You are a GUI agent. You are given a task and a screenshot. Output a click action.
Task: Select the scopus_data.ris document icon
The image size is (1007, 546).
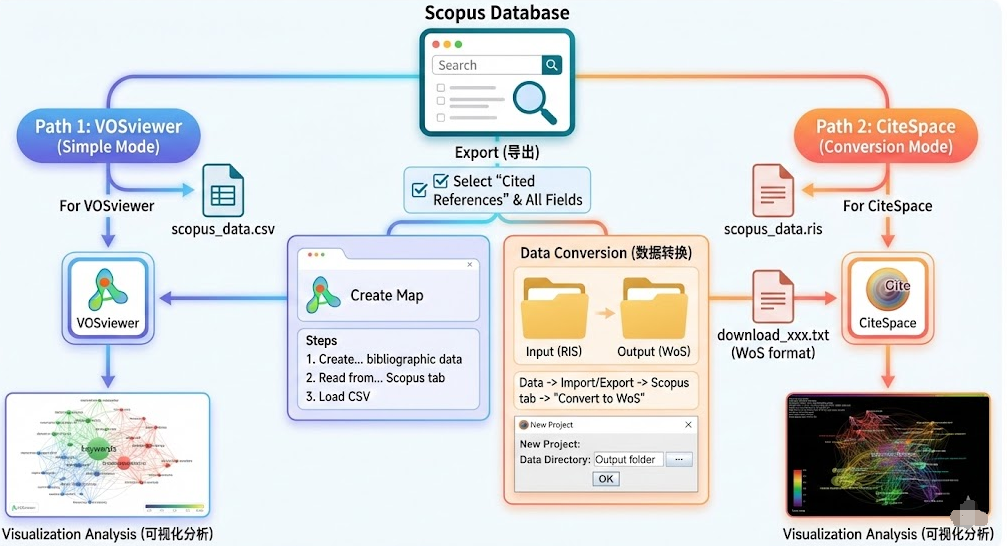pyautogui.click(x=772, y=190)
